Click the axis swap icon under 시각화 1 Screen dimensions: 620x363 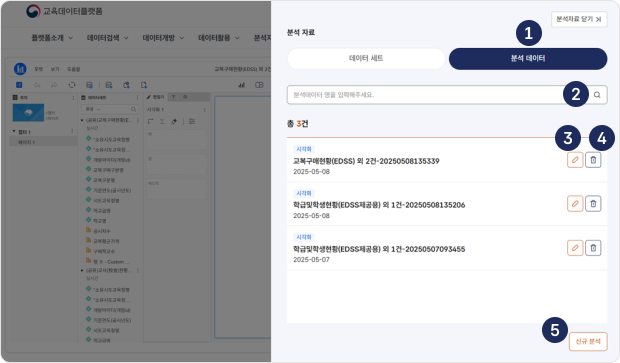coord(150,121)
